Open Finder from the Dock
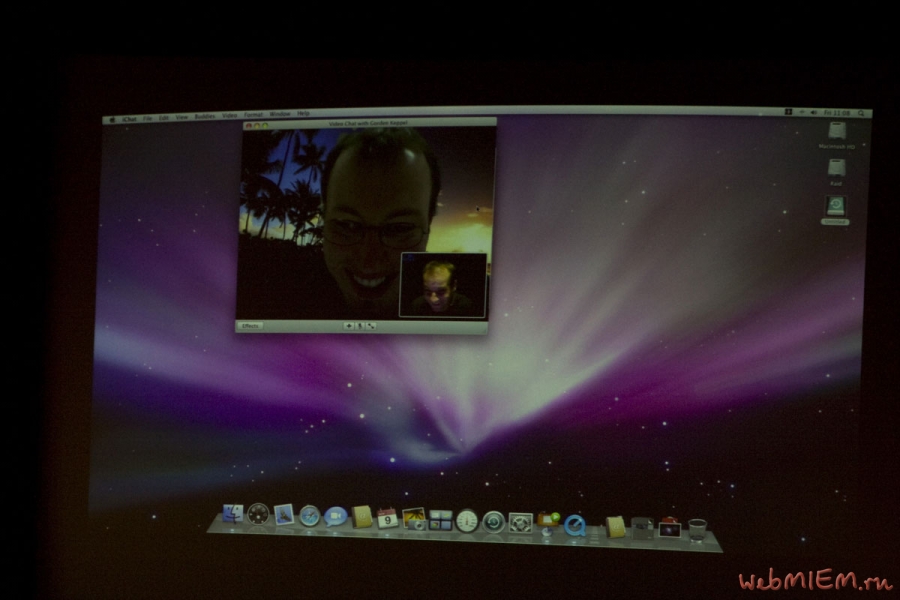900x600 pixels. click(x=232, y=514)
